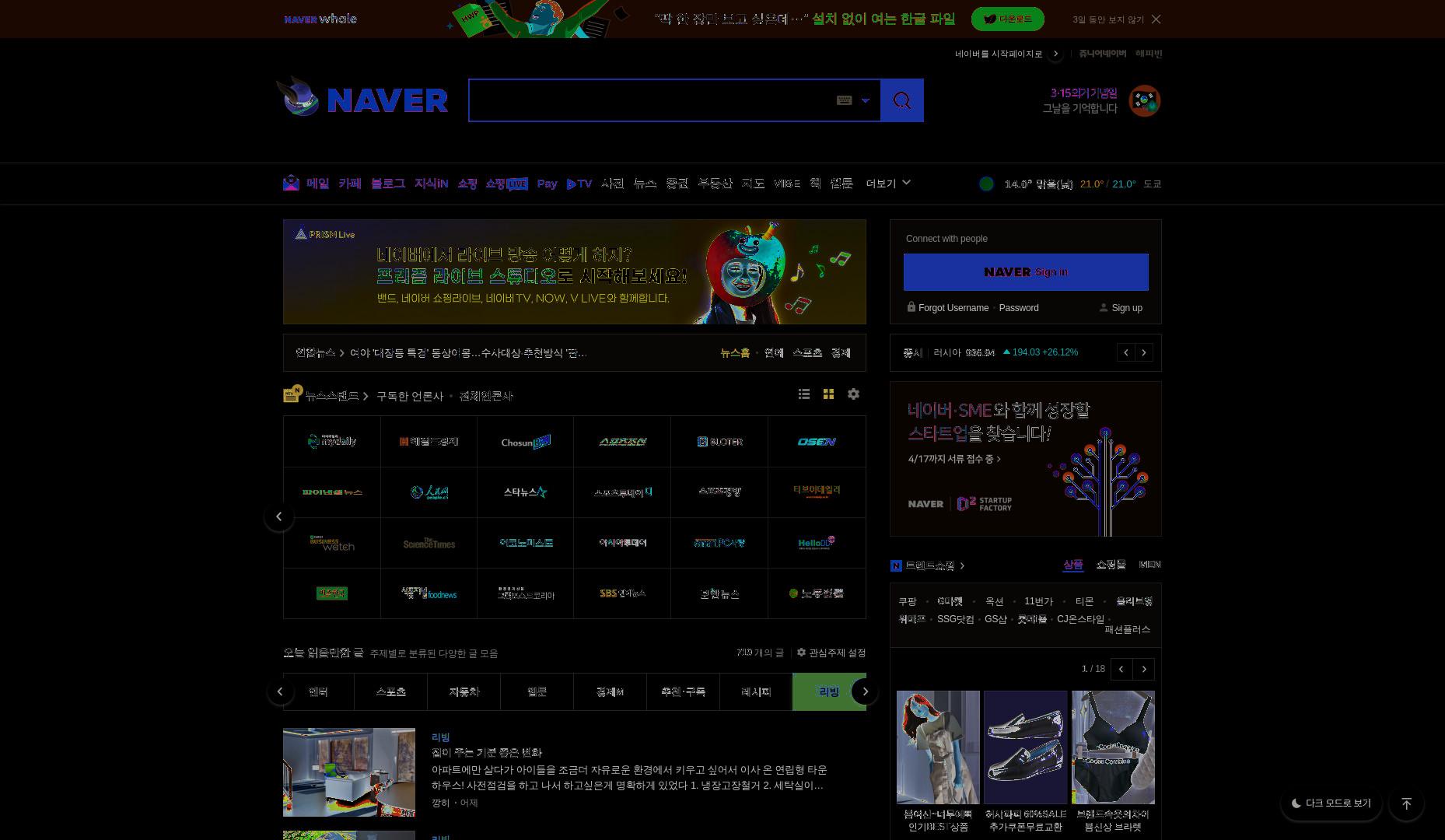Image resolution: width=1445 pixels, height=840 pixels.
Task: Click the scroll-to-top arrow button
Action: [1406, 803]
